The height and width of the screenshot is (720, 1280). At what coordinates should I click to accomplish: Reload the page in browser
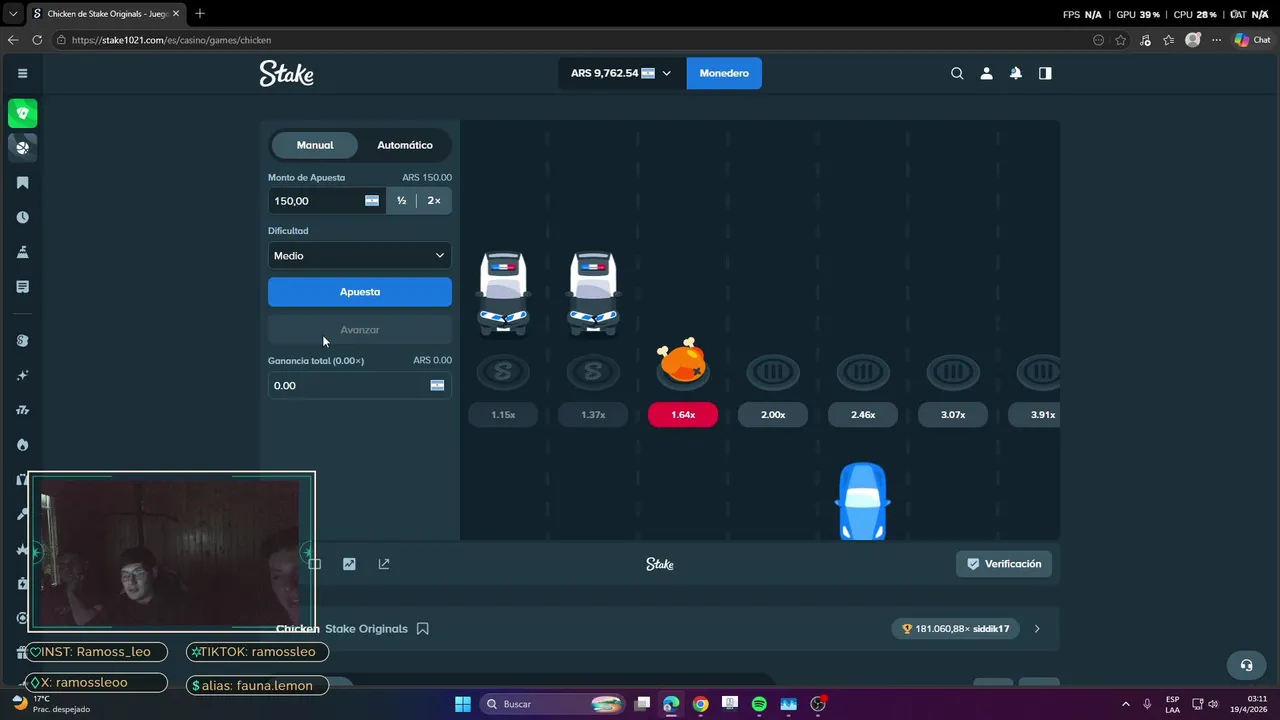(37, 40)
